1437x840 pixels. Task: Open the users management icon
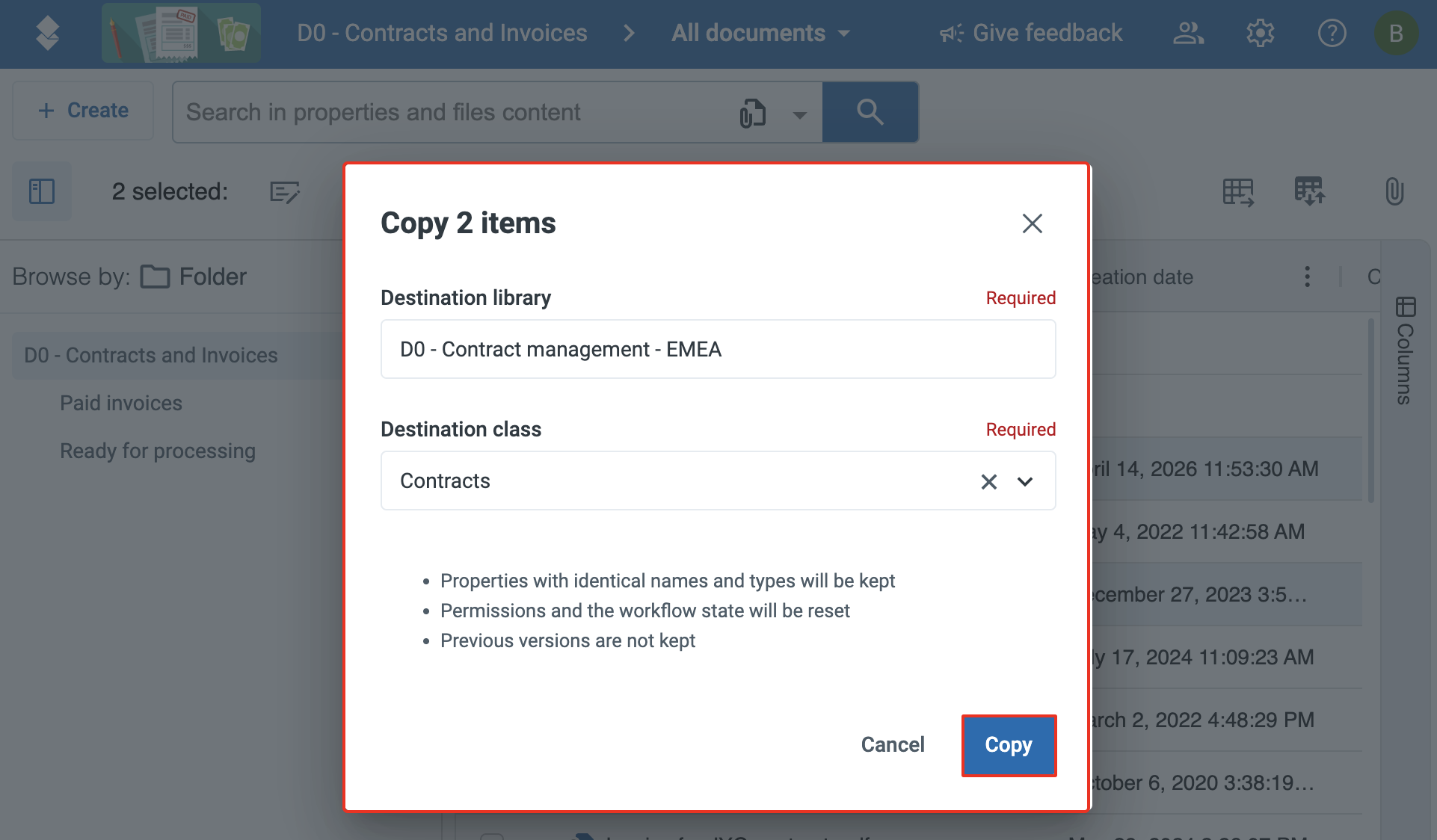tap(1188, 33)
